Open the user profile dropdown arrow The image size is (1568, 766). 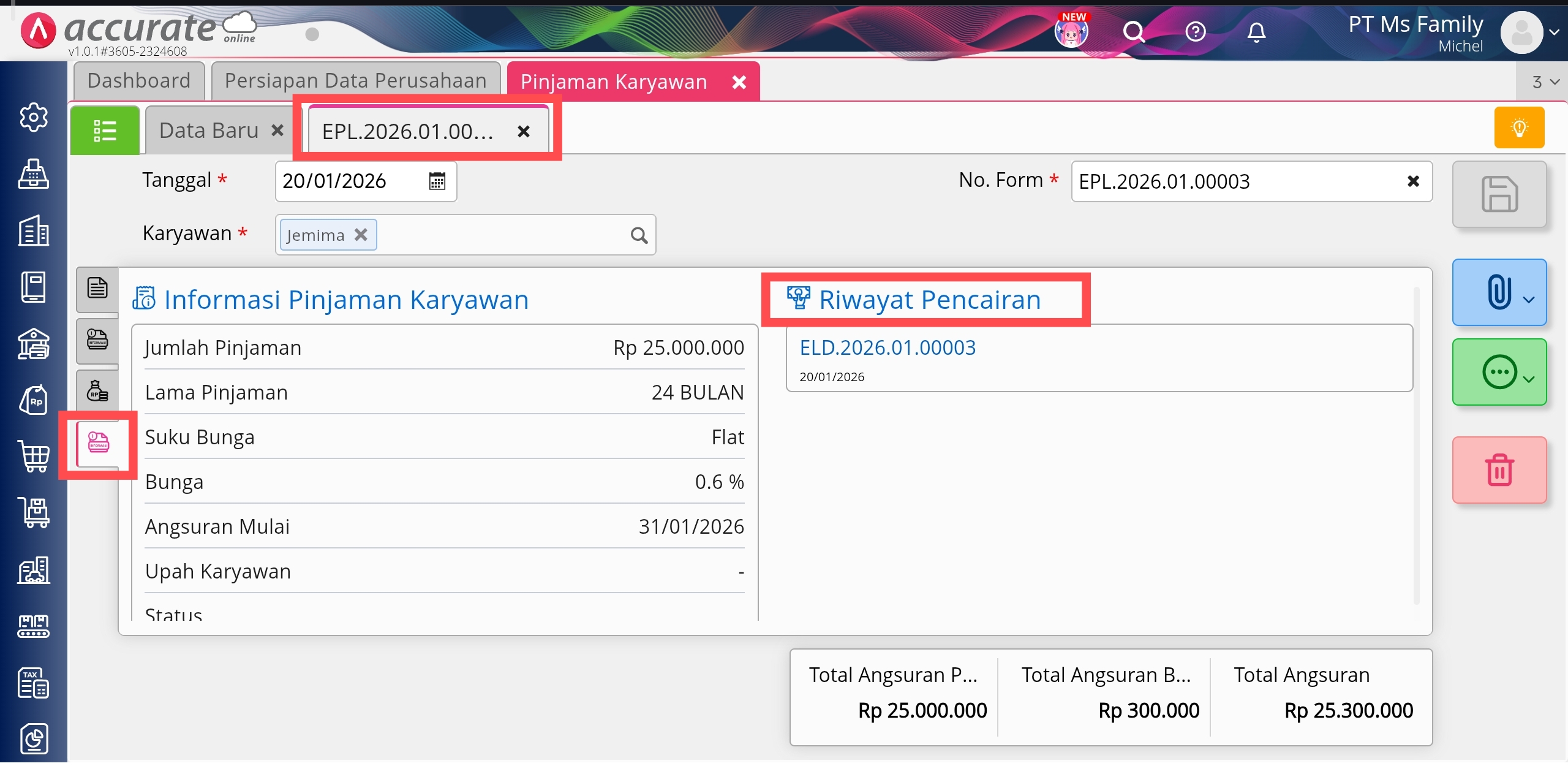[1554, 32]
